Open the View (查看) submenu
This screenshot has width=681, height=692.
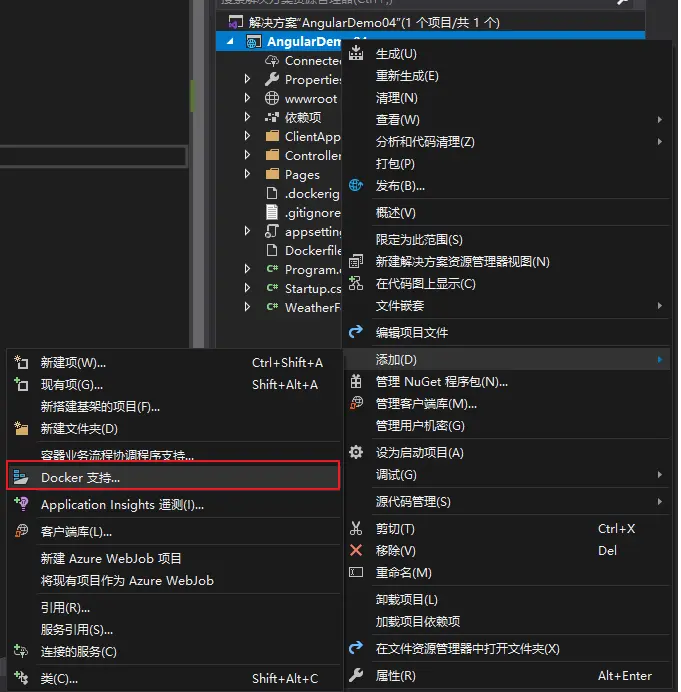507,120
